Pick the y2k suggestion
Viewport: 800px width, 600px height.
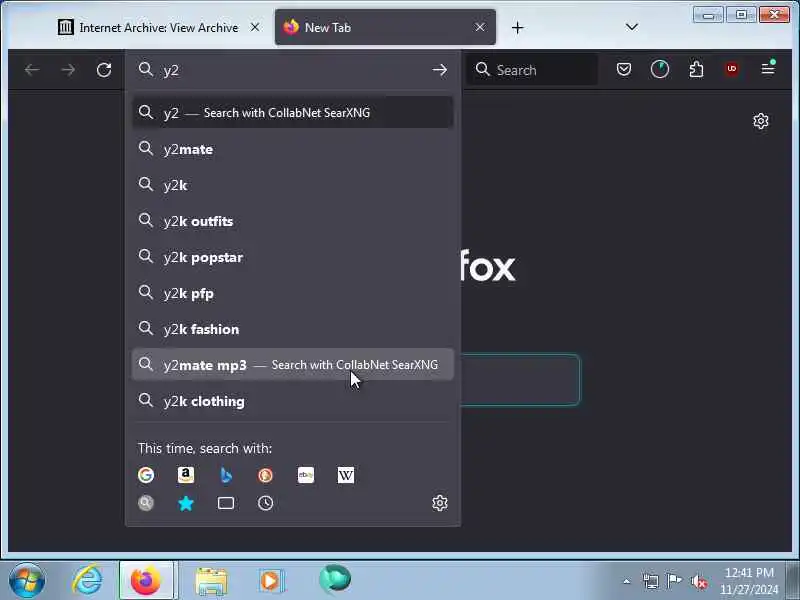click(293, 185)
